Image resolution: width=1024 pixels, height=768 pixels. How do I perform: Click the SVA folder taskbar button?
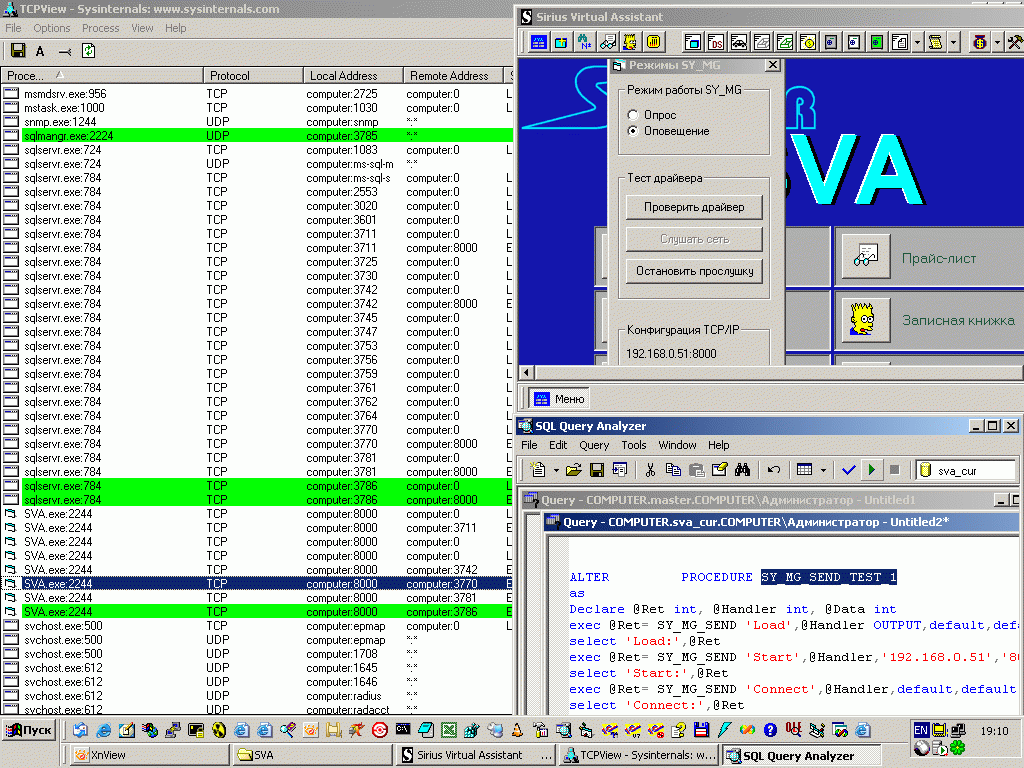pyautogui.click(x=313, y=755)
